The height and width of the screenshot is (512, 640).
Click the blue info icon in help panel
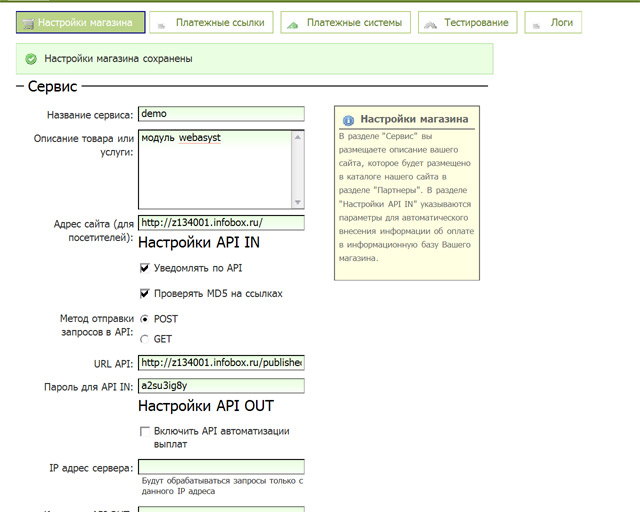(348, 119)
